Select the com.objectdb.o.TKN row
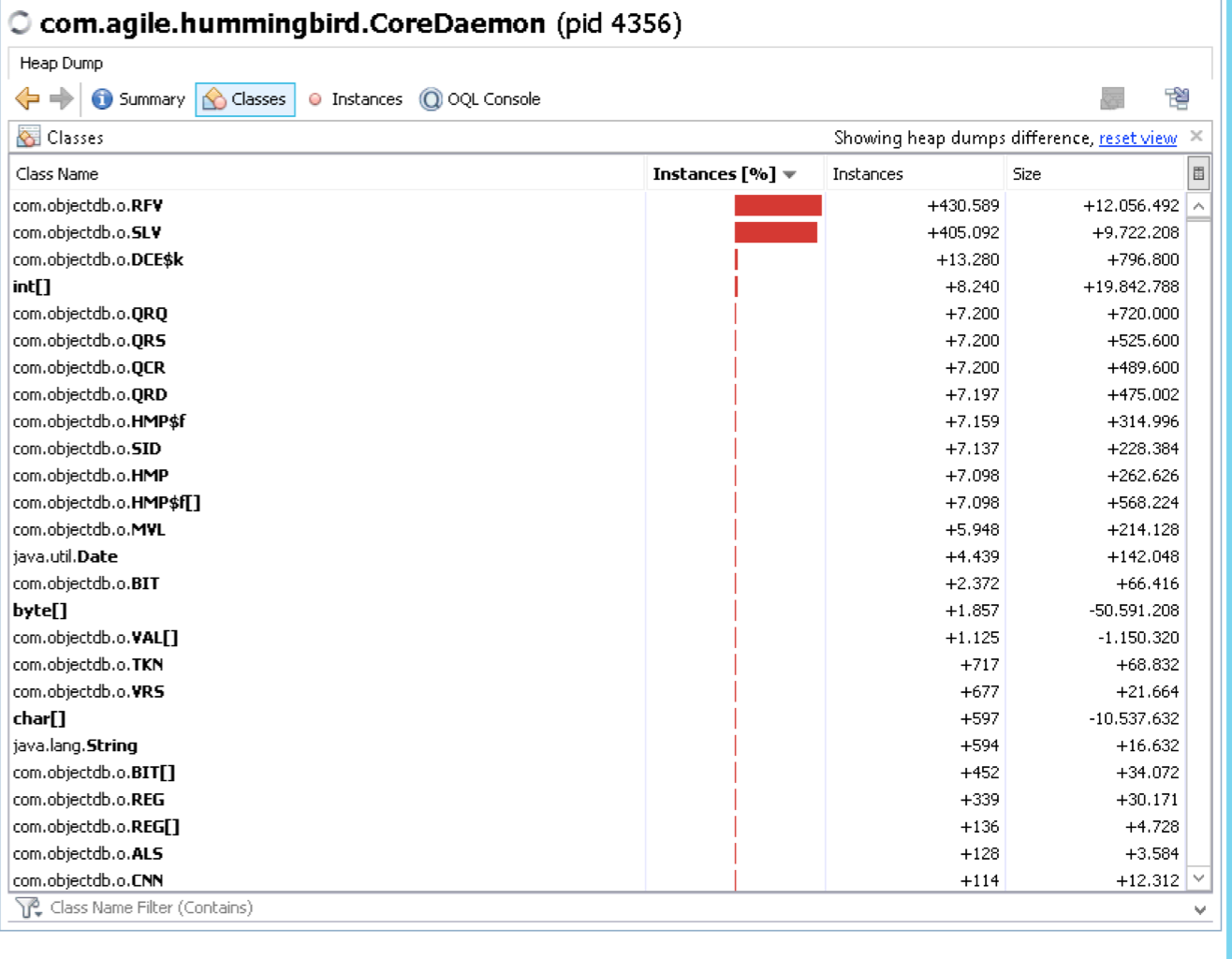The image size is (1232, 959). [x=597, y=664]
